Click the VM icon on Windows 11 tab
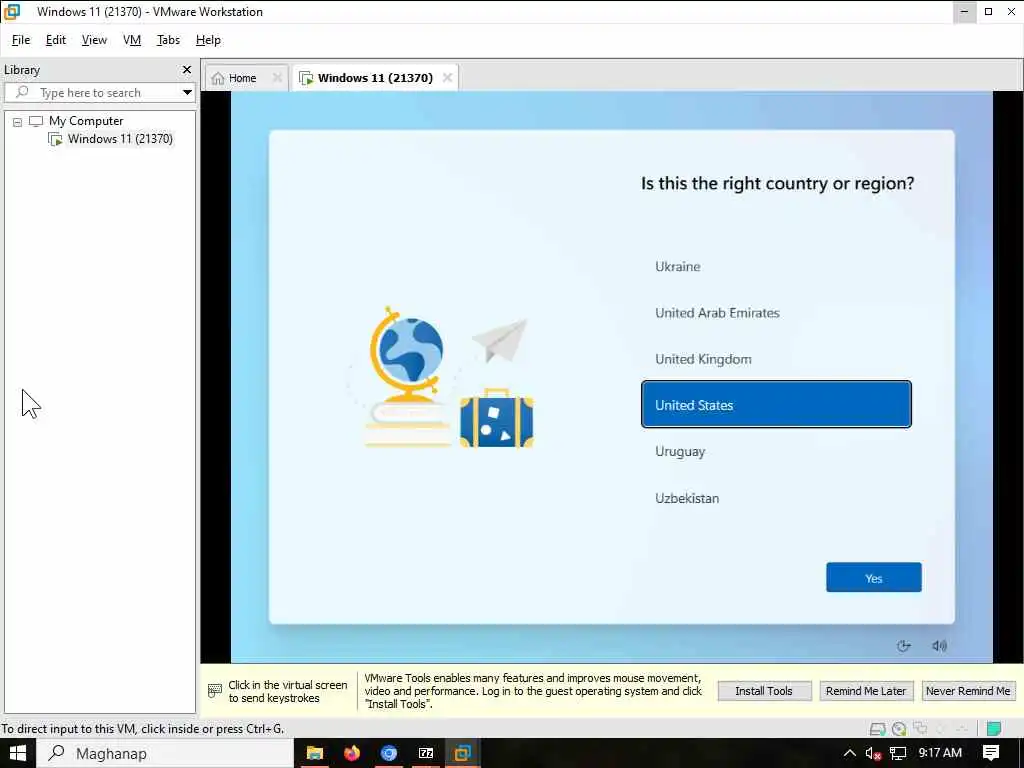Image resolution: width=1024 pixels, height=768 pixels. click(x=306, y=78)
